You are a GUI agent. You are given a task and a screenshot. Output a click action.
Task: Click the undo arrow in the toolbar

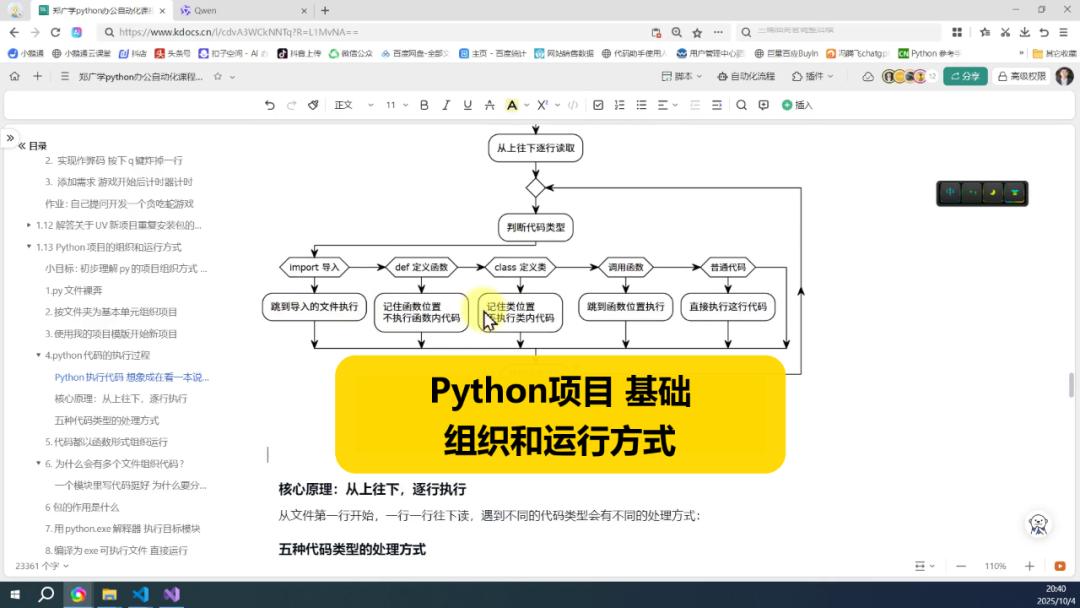pyautogui.click(x=269, y=105)
